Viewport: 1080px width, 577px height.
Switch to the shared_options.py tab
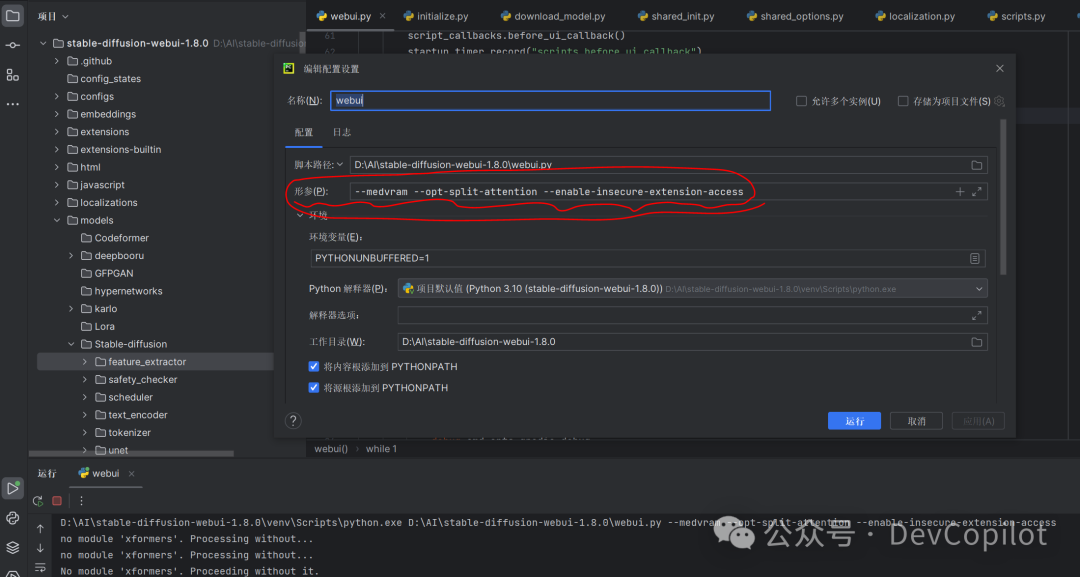[x=795, y=16]
